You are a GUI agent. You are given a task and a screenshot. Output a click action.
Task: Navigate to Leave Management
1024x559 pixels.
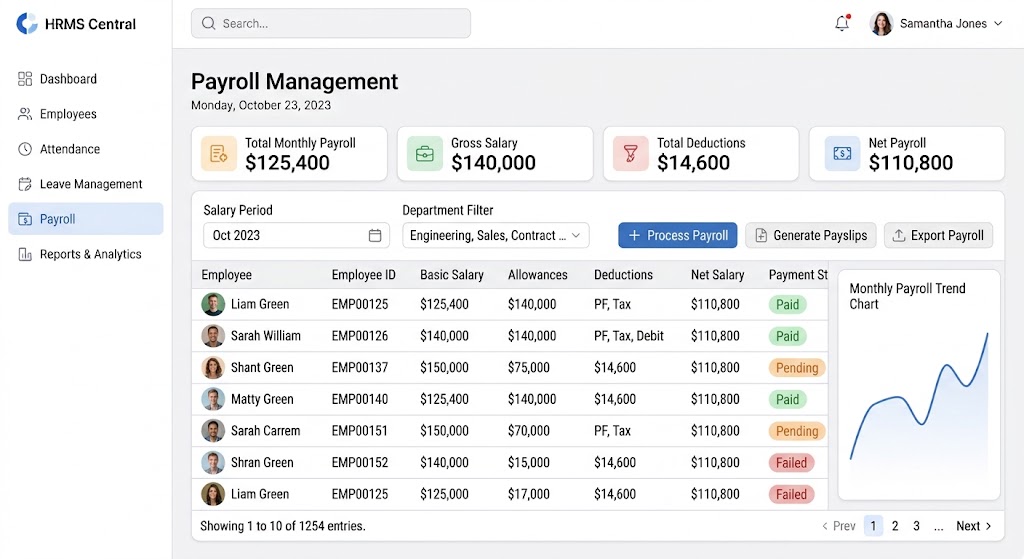tap(86, 184)
